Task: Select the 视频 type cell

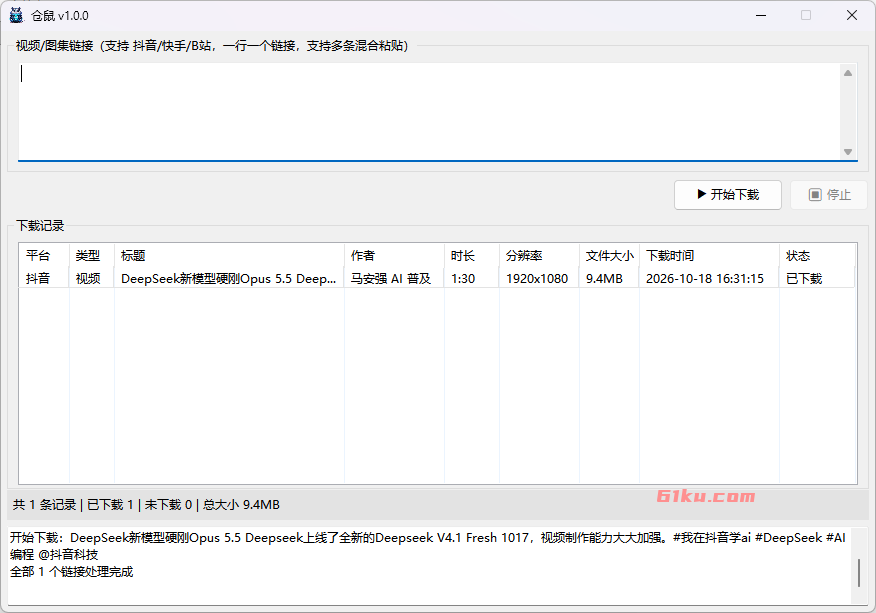Action: [x=92, y=278]
